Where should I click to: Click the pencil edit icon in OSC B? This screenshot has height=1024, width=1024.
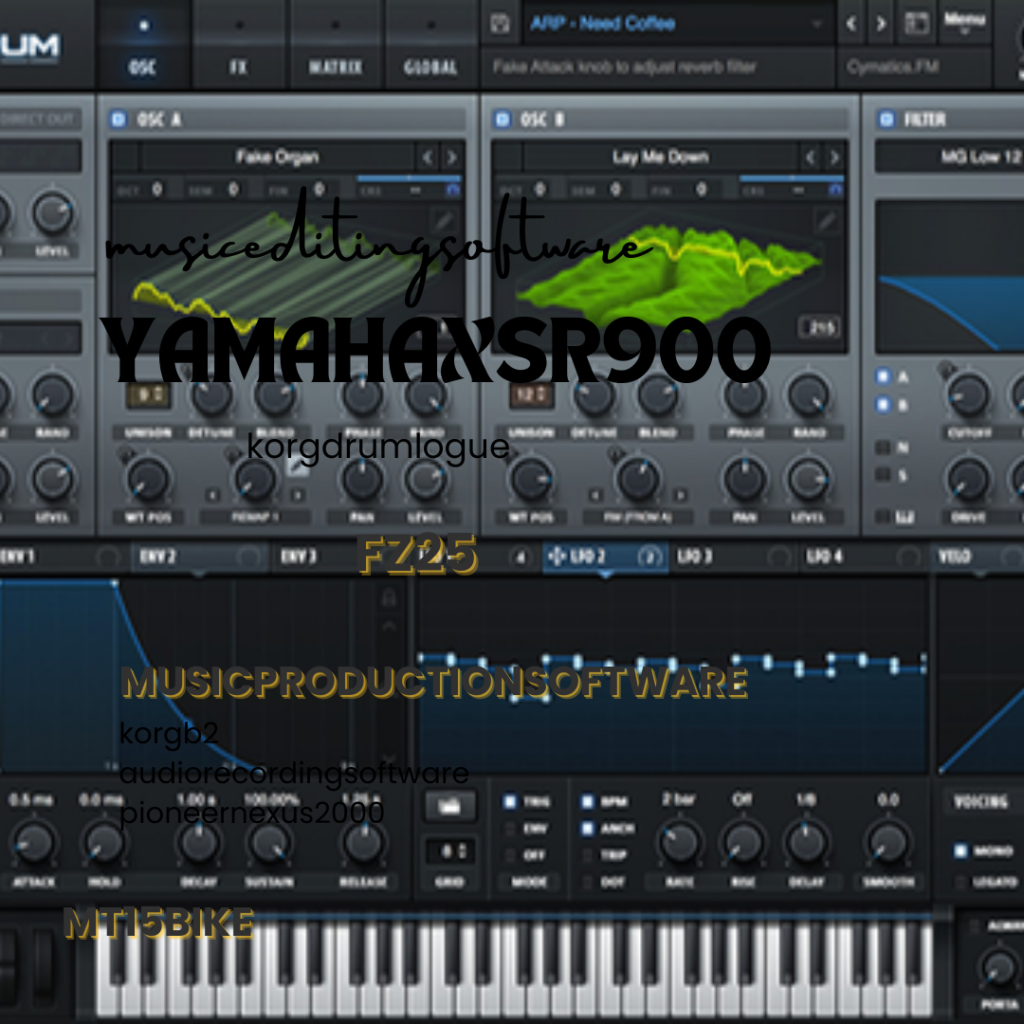[826, 221]
